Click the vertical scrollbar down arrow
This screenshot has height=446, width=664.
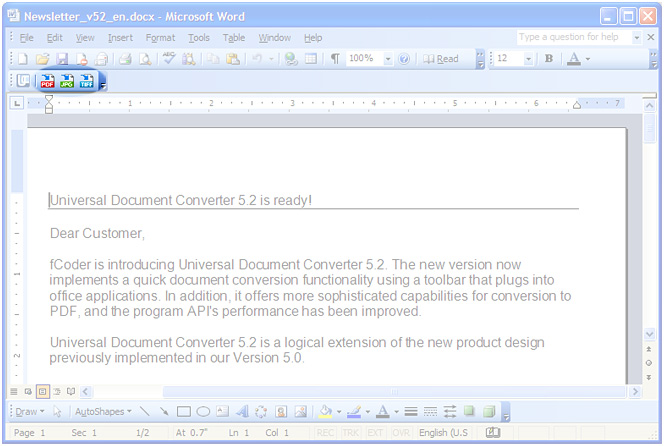tap(649, 334)
